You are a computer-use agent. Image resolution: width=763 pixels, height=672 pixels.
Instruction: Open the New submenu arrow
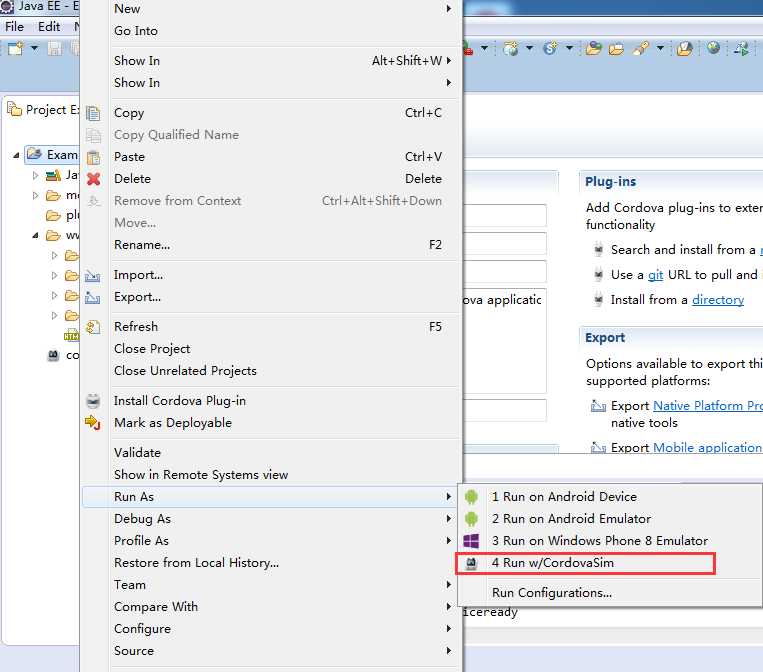coord(449,9)
